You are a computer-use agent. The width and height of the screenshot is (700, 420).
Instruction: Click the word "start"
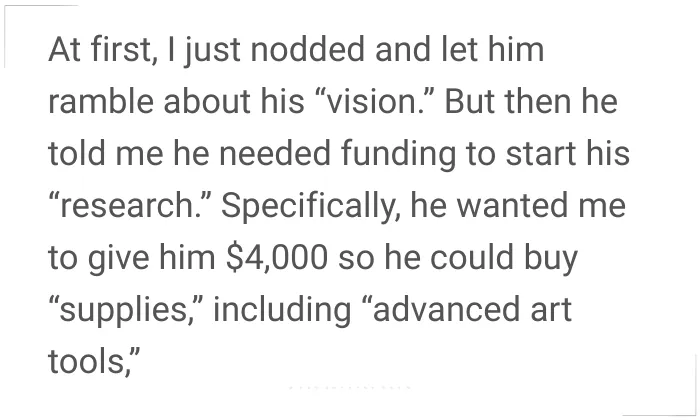click(x=541, y=153)
